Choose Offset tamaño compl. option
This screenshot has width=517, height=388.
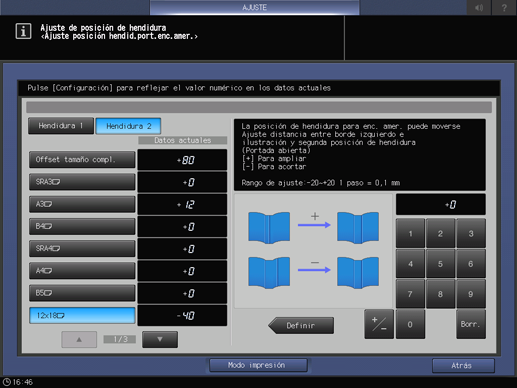tap(82, 160)
